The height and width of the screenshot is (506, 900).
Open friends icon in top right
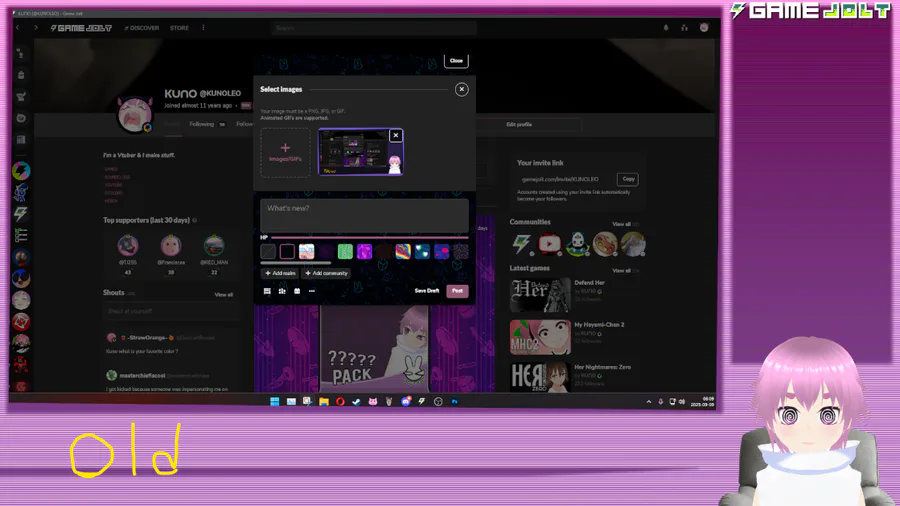684,28
